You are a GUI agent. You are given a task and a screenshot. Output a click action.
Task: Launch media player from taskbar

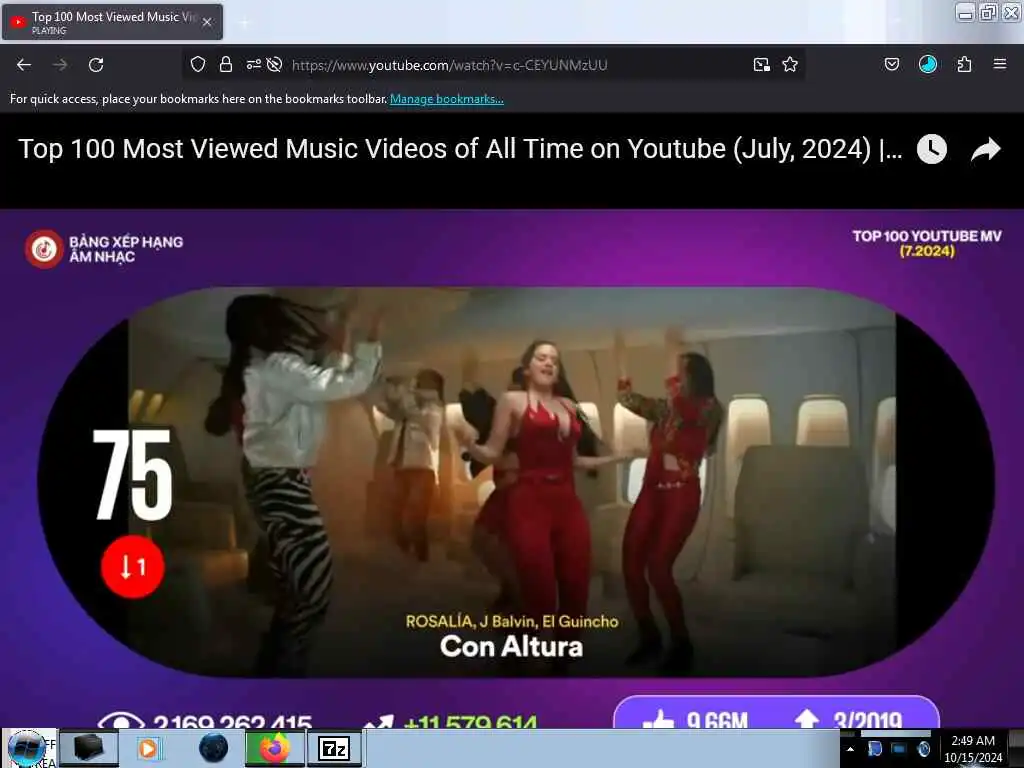pos(148,748)
